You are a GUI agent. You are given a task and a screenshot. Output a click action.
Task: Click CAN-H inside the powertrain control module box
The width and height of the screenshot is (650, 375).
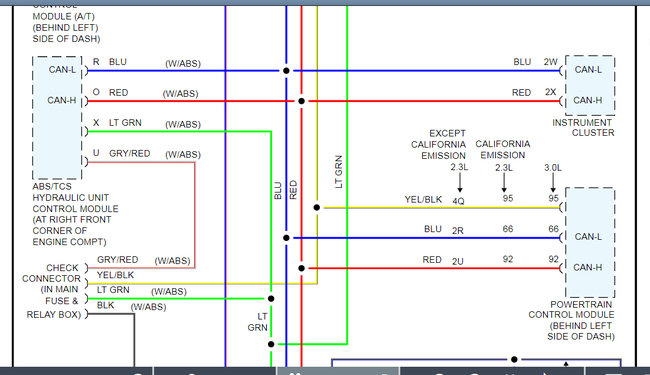[588, 267]
